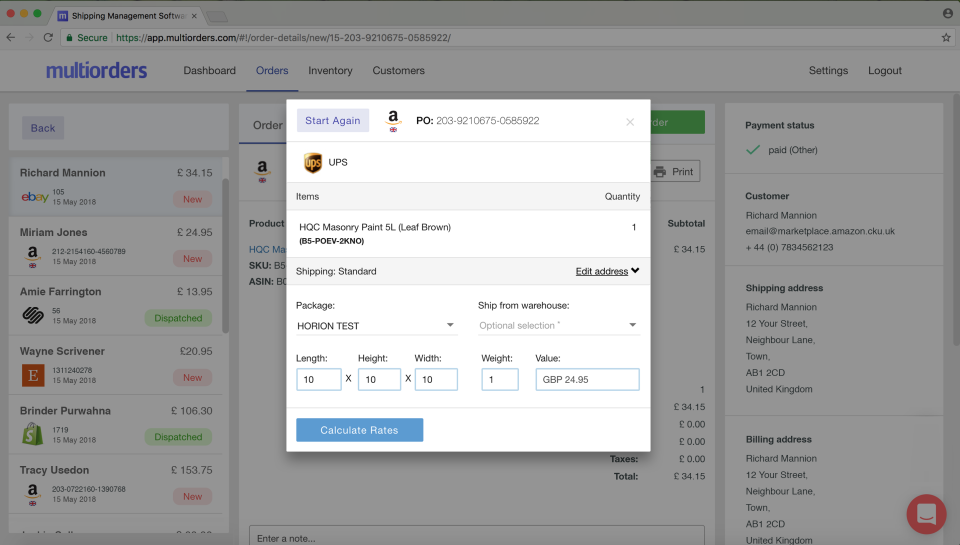Viewport: 960px width, 545px height.
Task: Click Amazon icon on Tracy Usedon order
Action: click(x=32, y=494)
